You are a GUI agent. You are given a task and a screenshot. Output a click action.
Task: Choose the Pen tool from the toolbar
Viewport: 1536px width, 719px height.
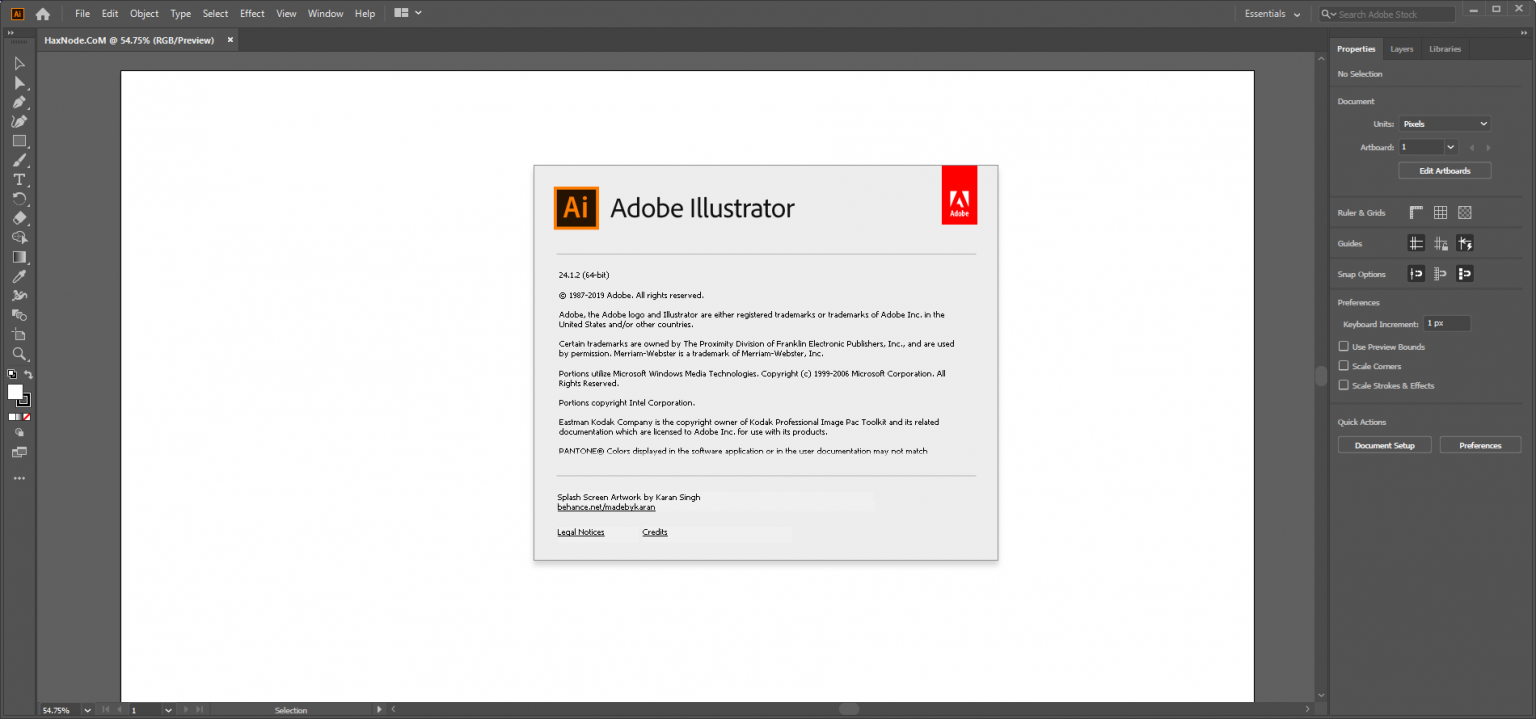click(x=19, y=101)
